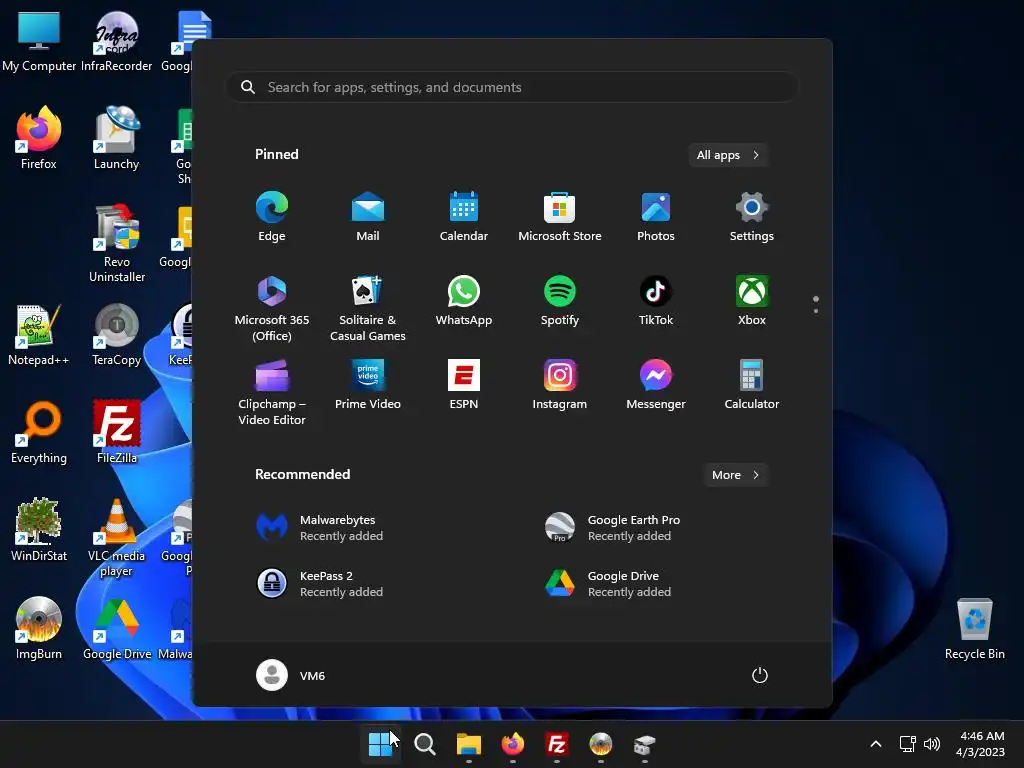
Task: Open the volume control in system tray
Action: tap(932, 744)
